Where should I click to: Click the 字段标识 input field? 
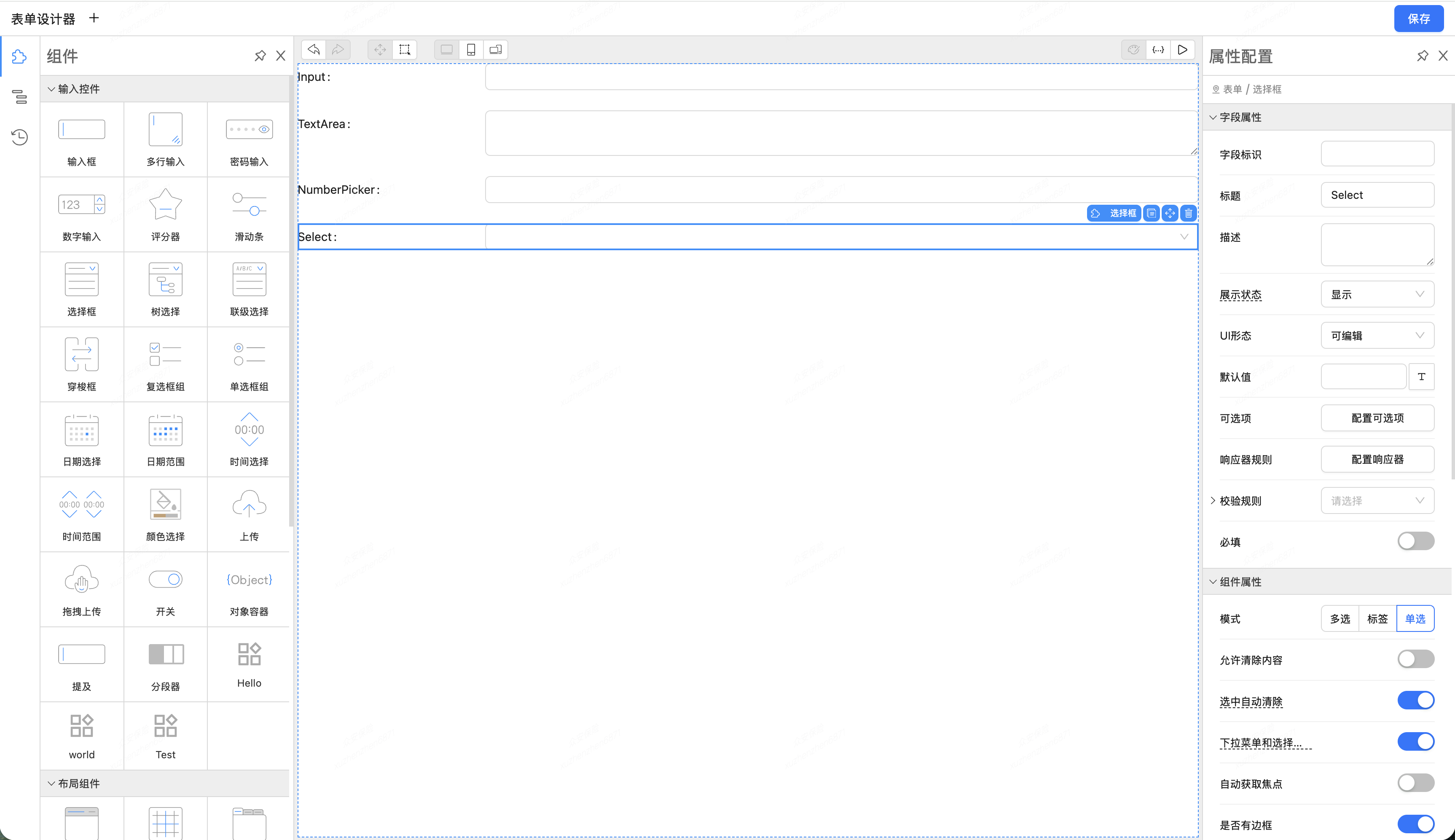pos(1377,154)
